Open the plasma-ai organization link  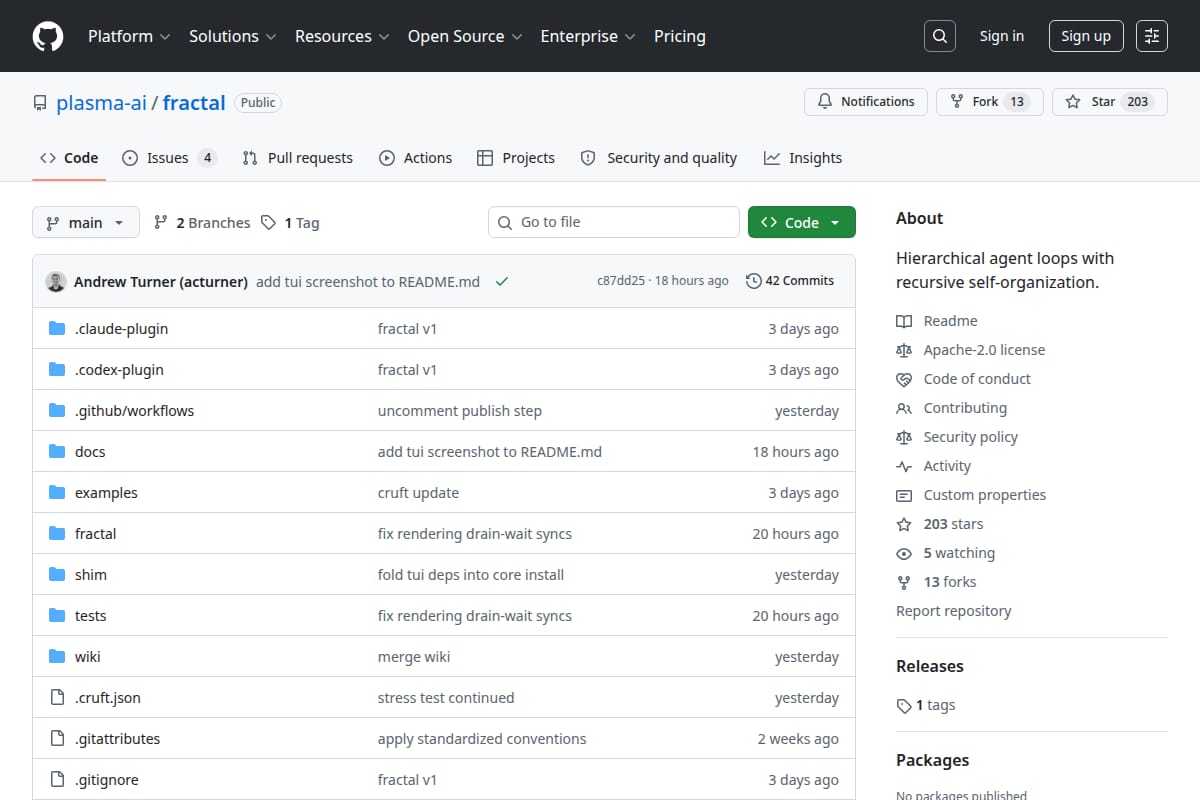point(101,102)
